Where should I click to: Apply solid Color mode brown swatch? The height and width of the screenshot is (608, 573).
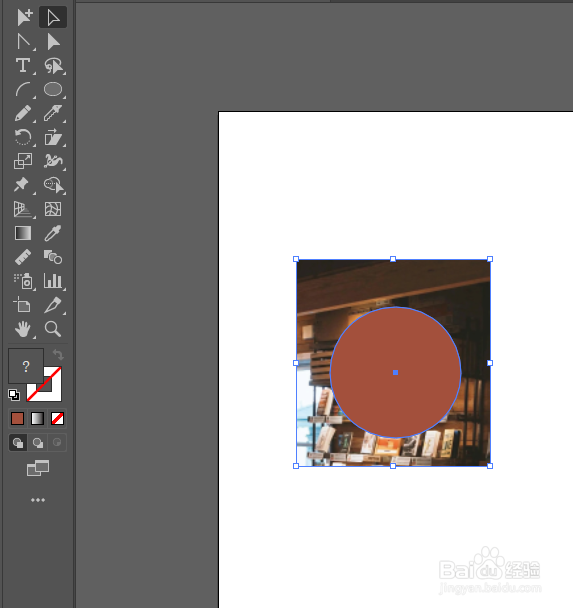coord(17,418)
